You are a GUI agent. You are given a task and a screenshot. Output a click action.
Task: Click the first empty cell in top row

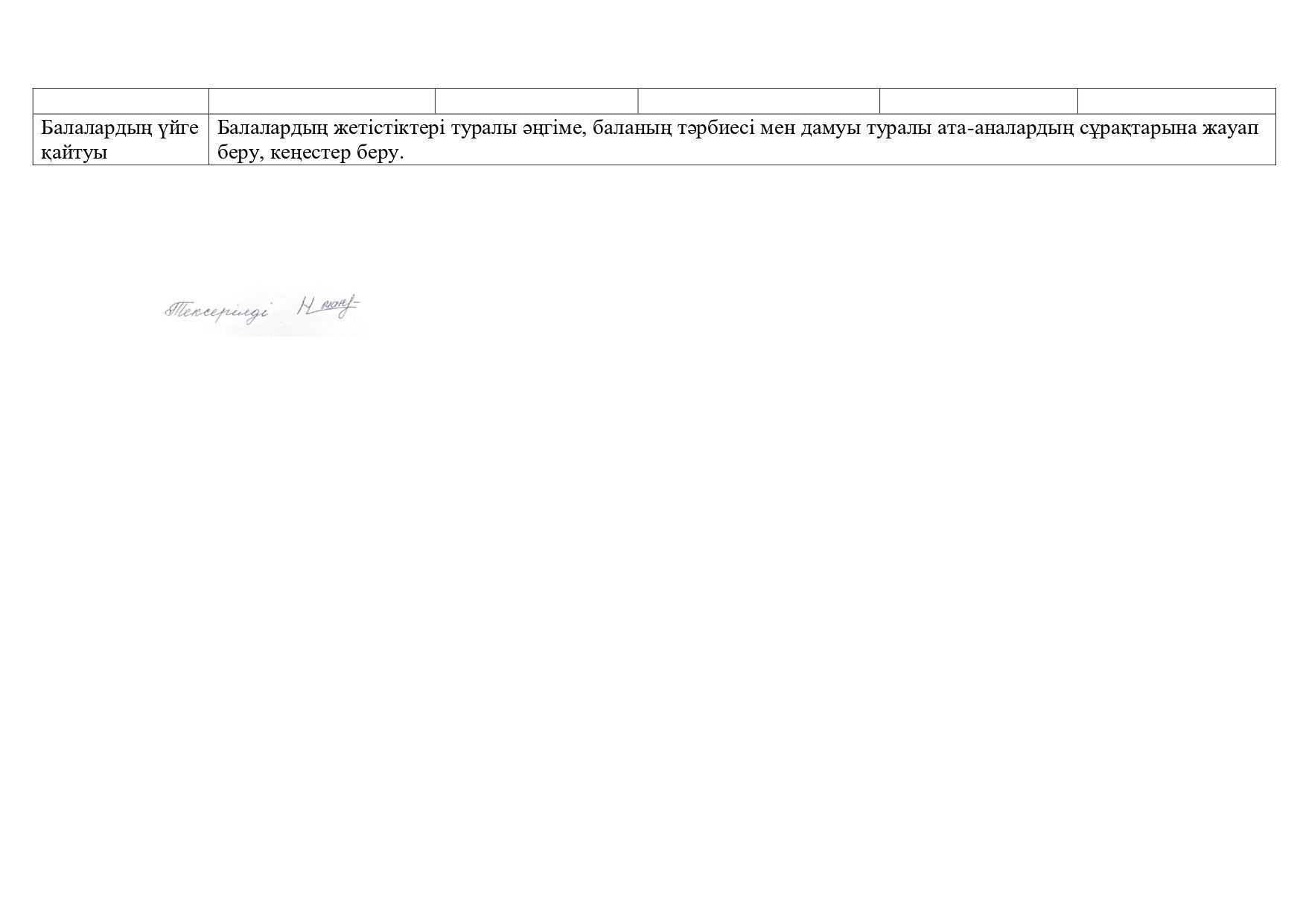pos(121,101)
